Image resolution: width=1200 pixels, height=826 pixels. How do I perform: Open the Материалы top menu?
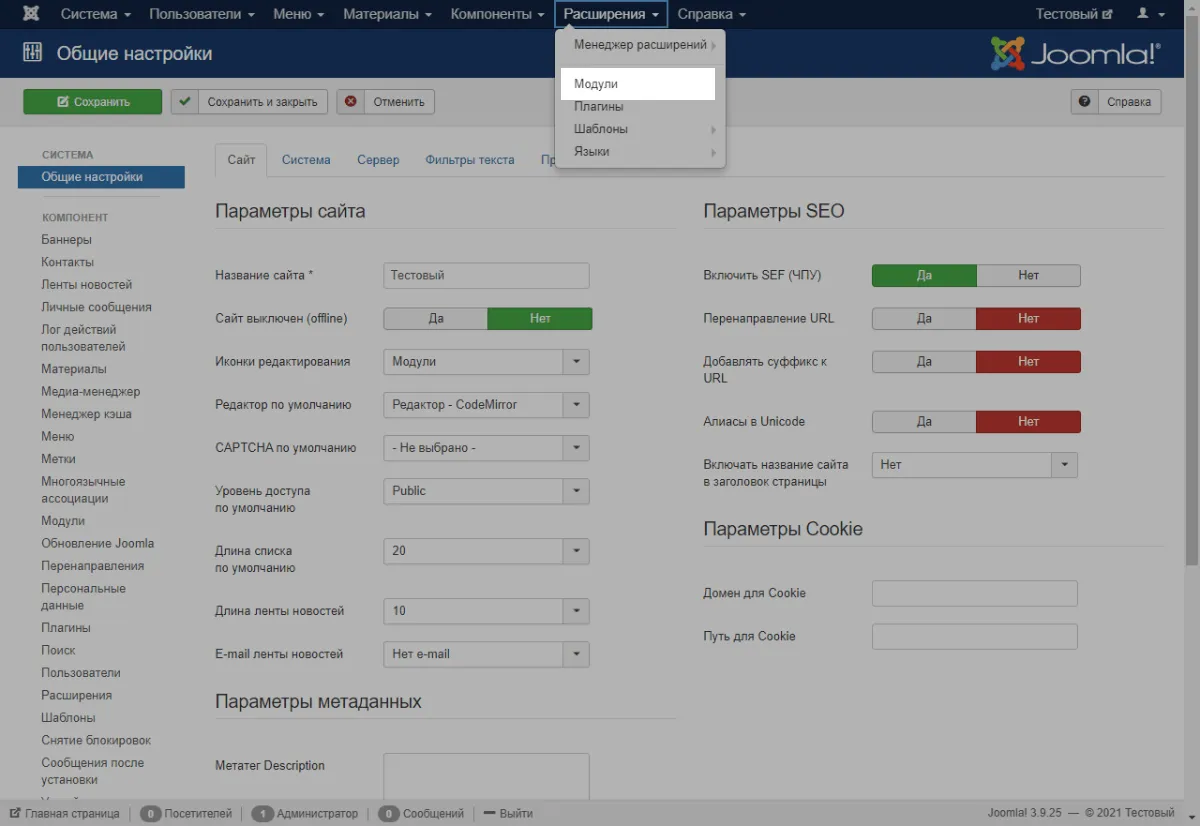pyautogui.click(x=387, y=15)
